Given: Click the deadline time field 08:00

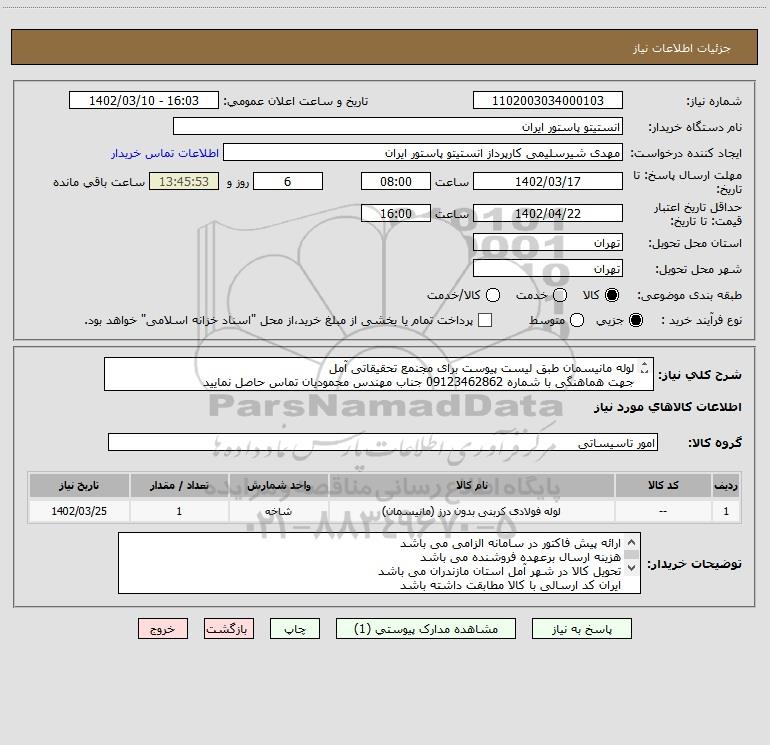Looking at the screenshot, I should tap(396, 181).
